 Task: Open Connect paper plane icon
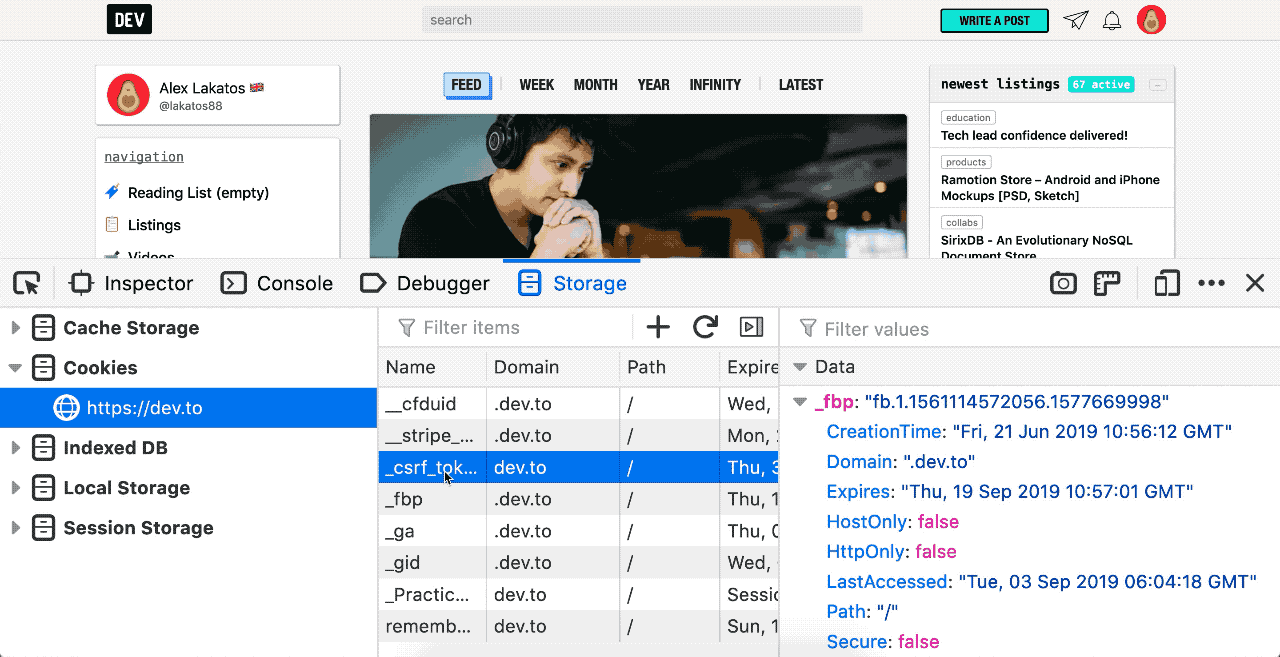[1075, 20]
